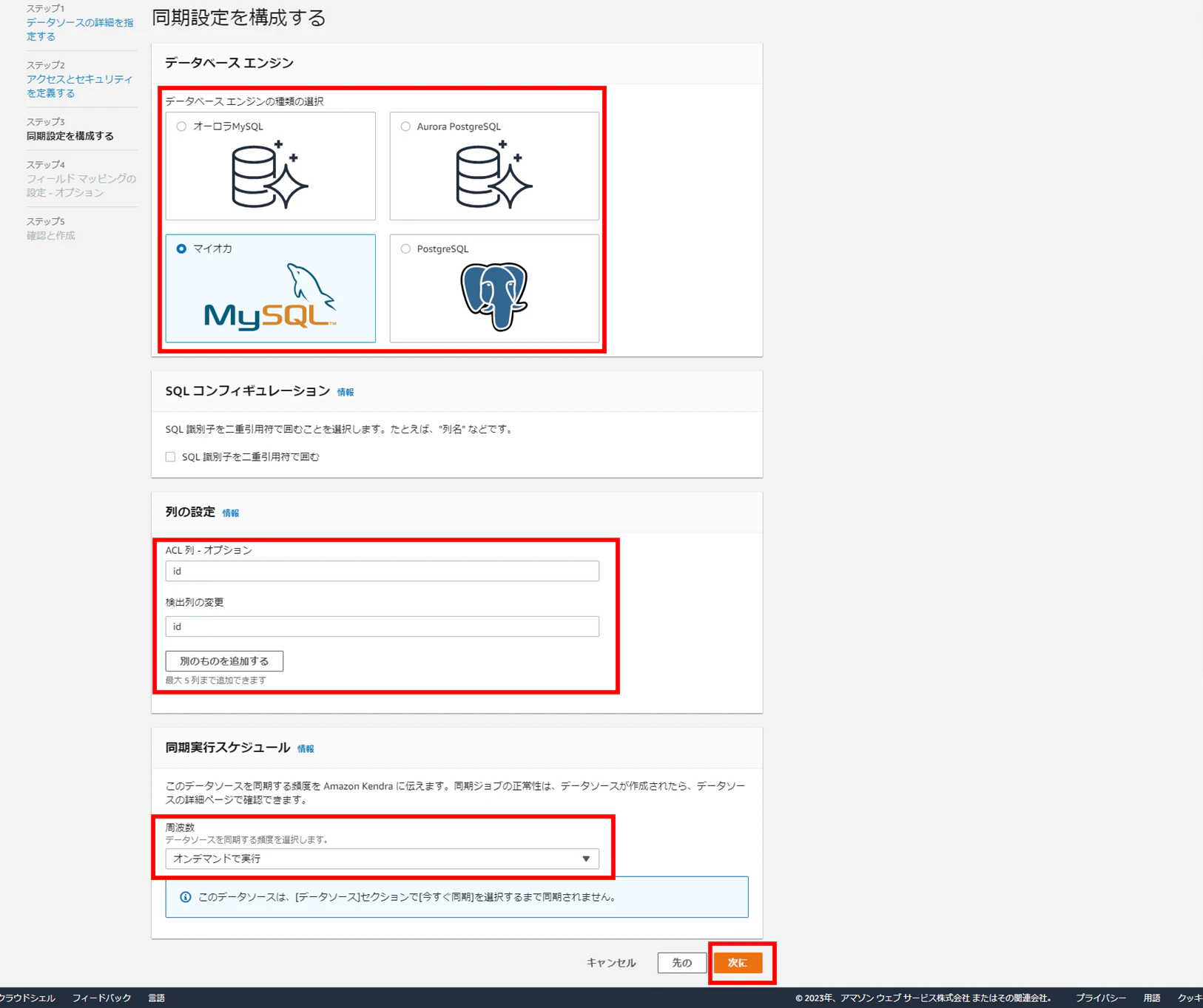Open 情報 link beside SQL コンフィギュレーション
Viewport: 1203px width, 1008px height.
346,393
